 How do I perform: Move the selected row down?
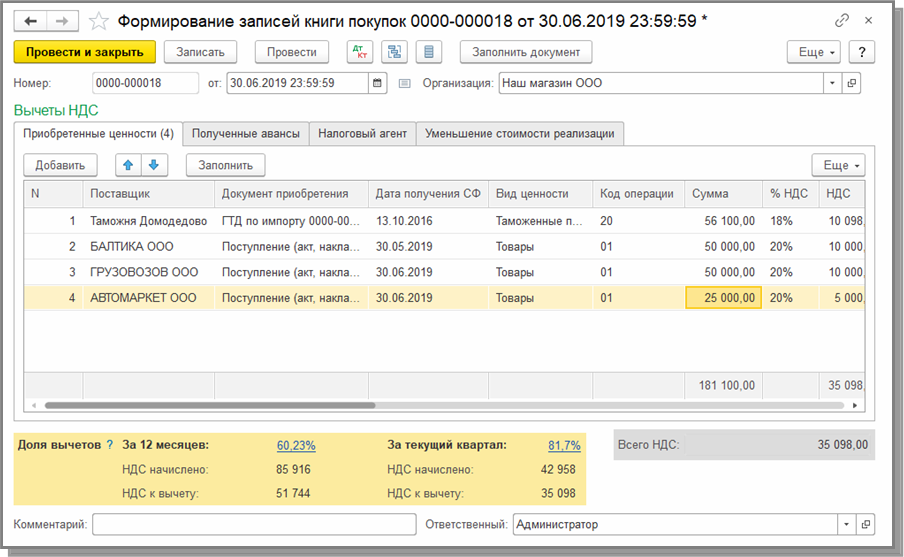tap(154, 165)
